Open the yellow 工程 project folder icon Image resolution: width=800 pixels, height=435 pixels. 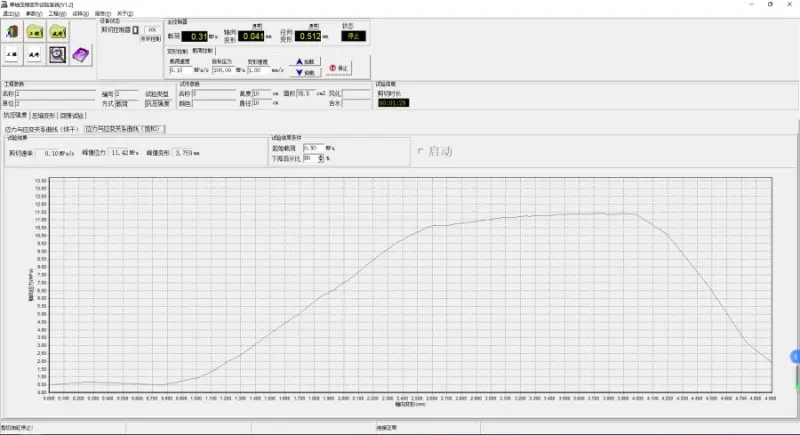pos(35,32)
